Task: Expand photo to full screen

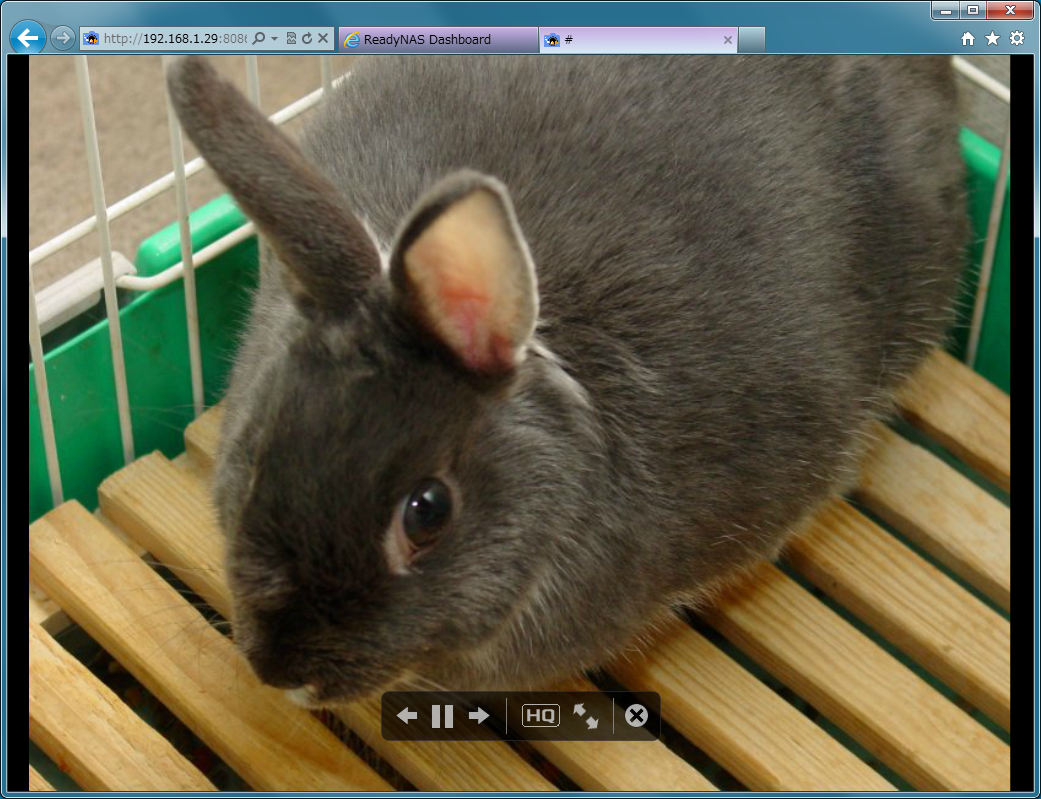Action: pyautogui.click(x=586, y=716)
